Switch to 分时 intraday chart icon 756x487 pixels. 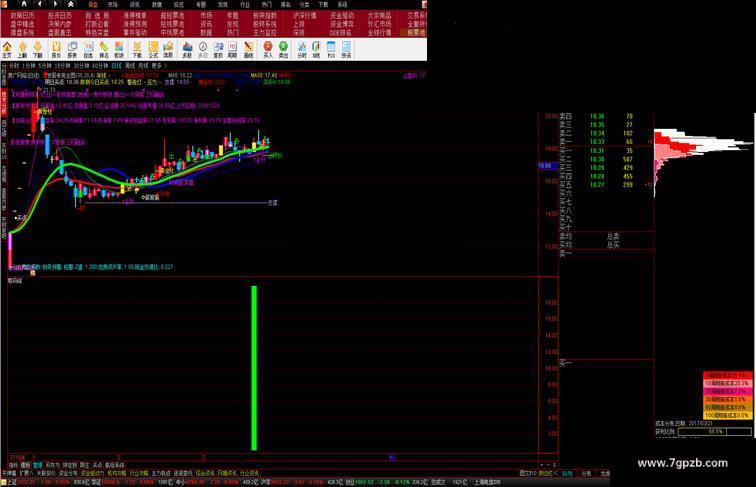(302, 50)
